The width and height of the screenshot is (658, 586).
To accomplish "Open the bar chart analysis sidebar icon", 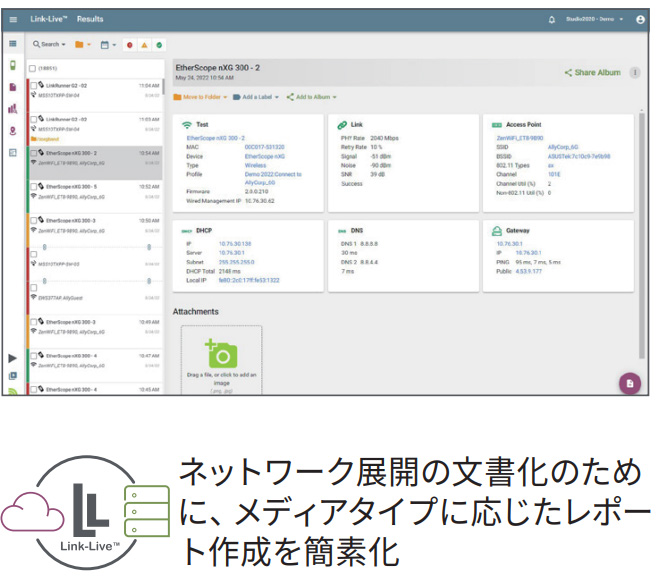I will pyautogui.click(x=13, y=109).
